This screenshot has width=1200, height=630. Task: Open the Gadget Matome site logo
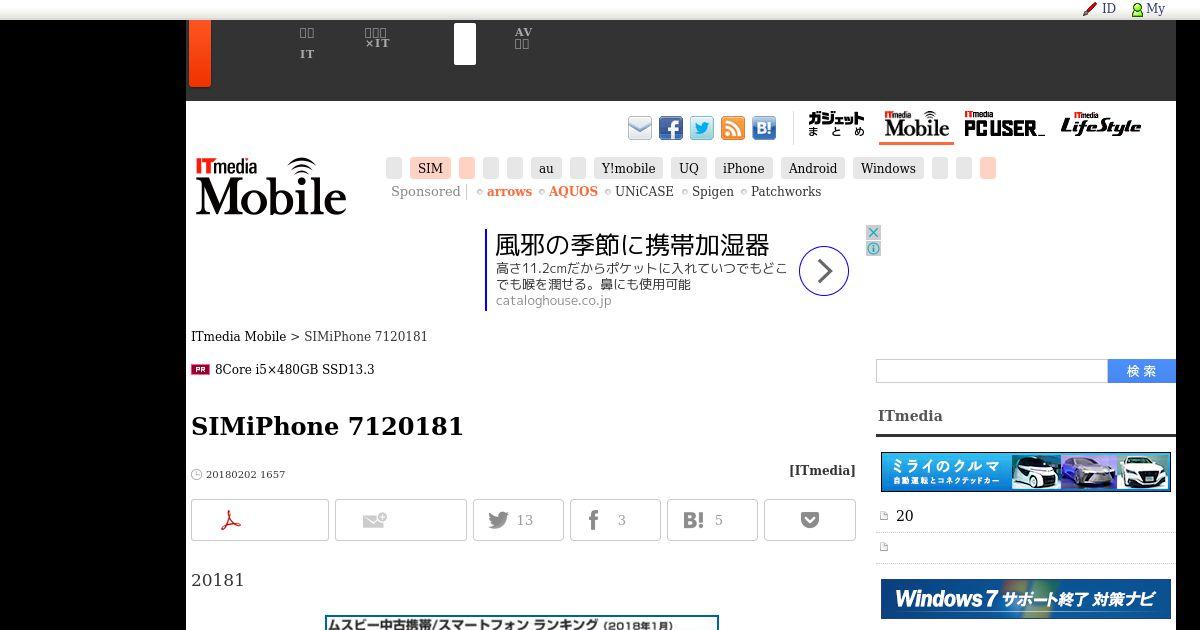click(836, 125)
